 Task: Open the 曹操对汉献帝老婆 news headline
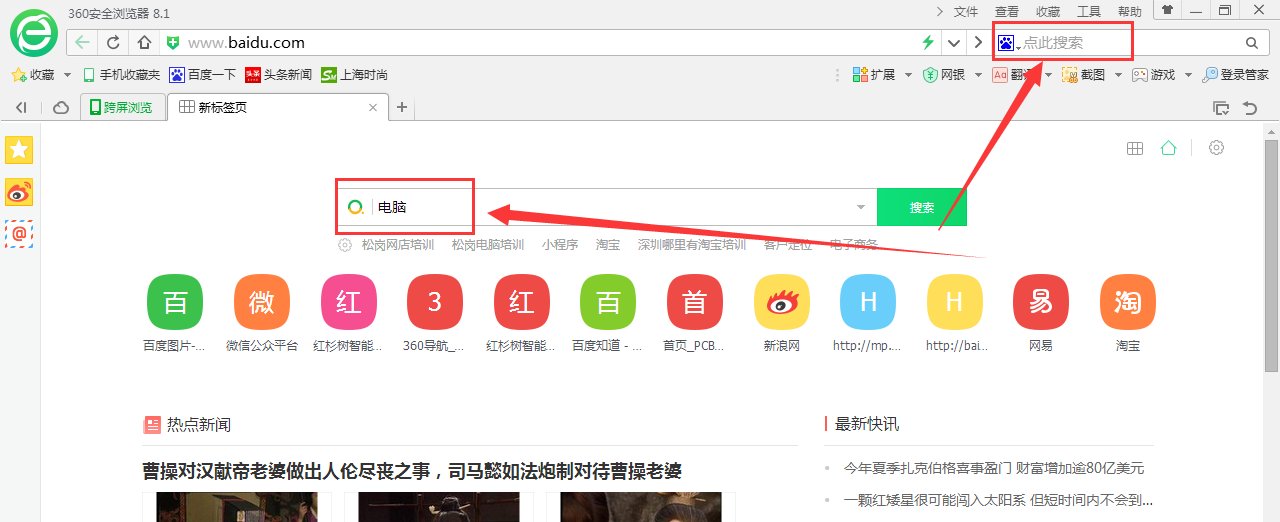click(x=413, y=470)
